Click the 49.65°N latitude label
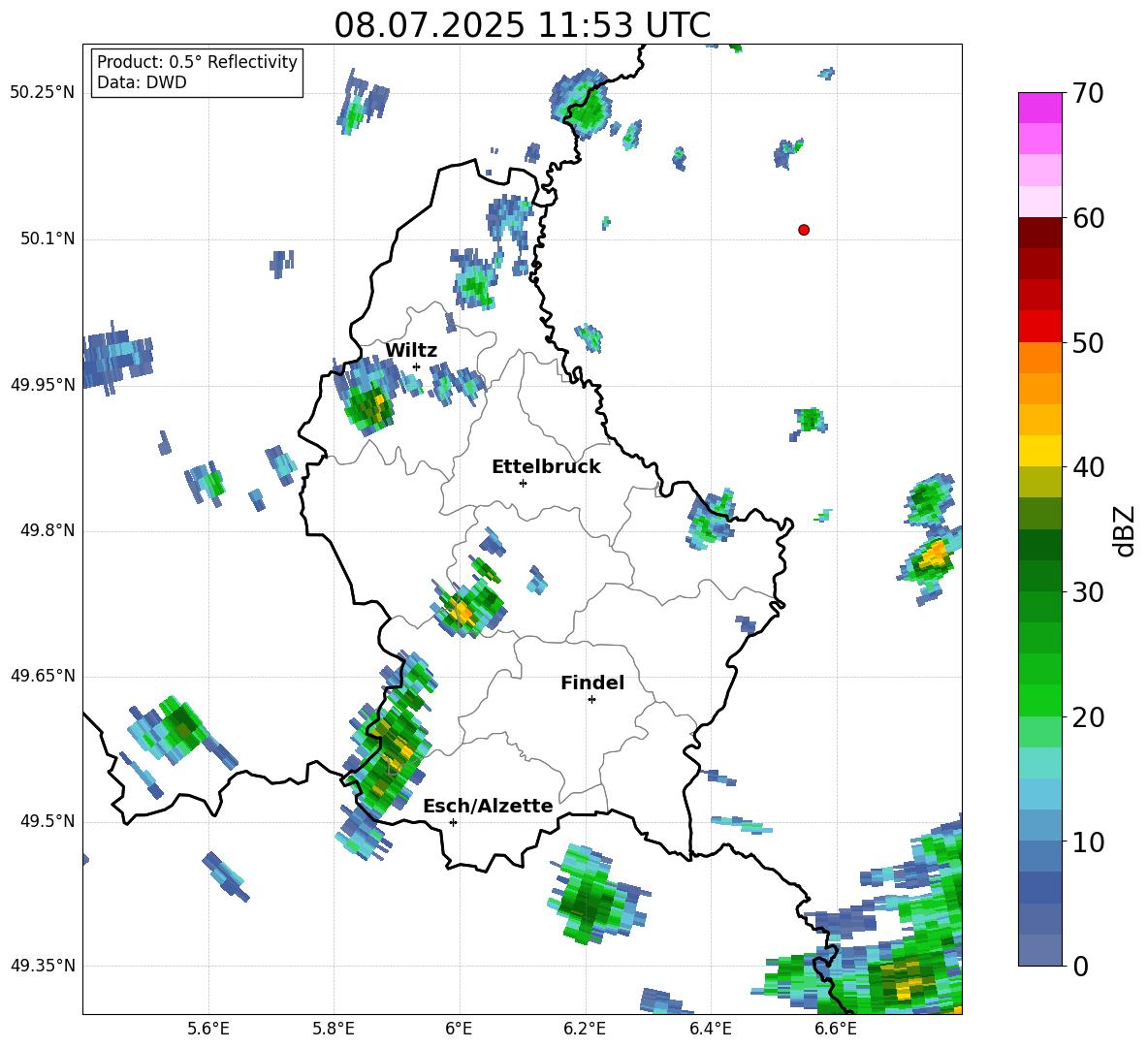 [43, 676]
